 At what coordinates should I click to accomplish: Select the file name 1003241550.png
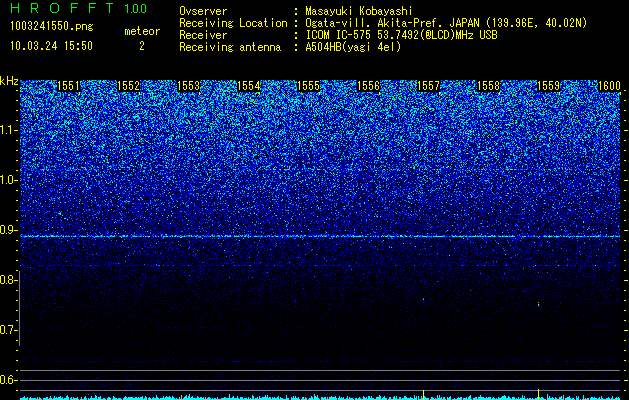(52, 26)
